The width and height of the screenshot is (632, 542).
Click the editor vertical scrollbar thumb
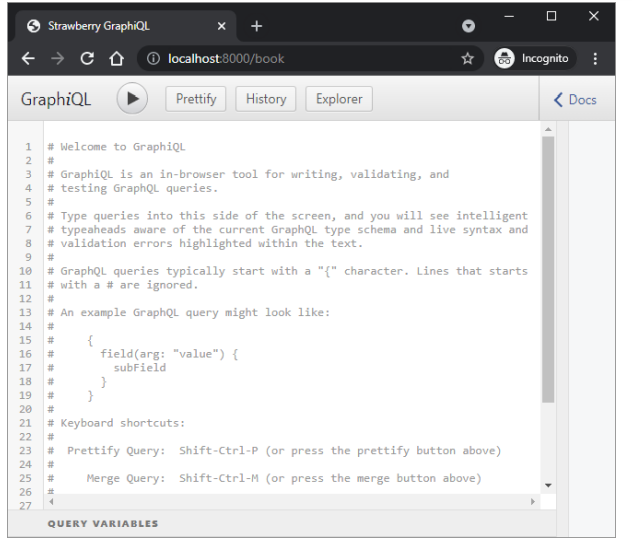[548, 269]
